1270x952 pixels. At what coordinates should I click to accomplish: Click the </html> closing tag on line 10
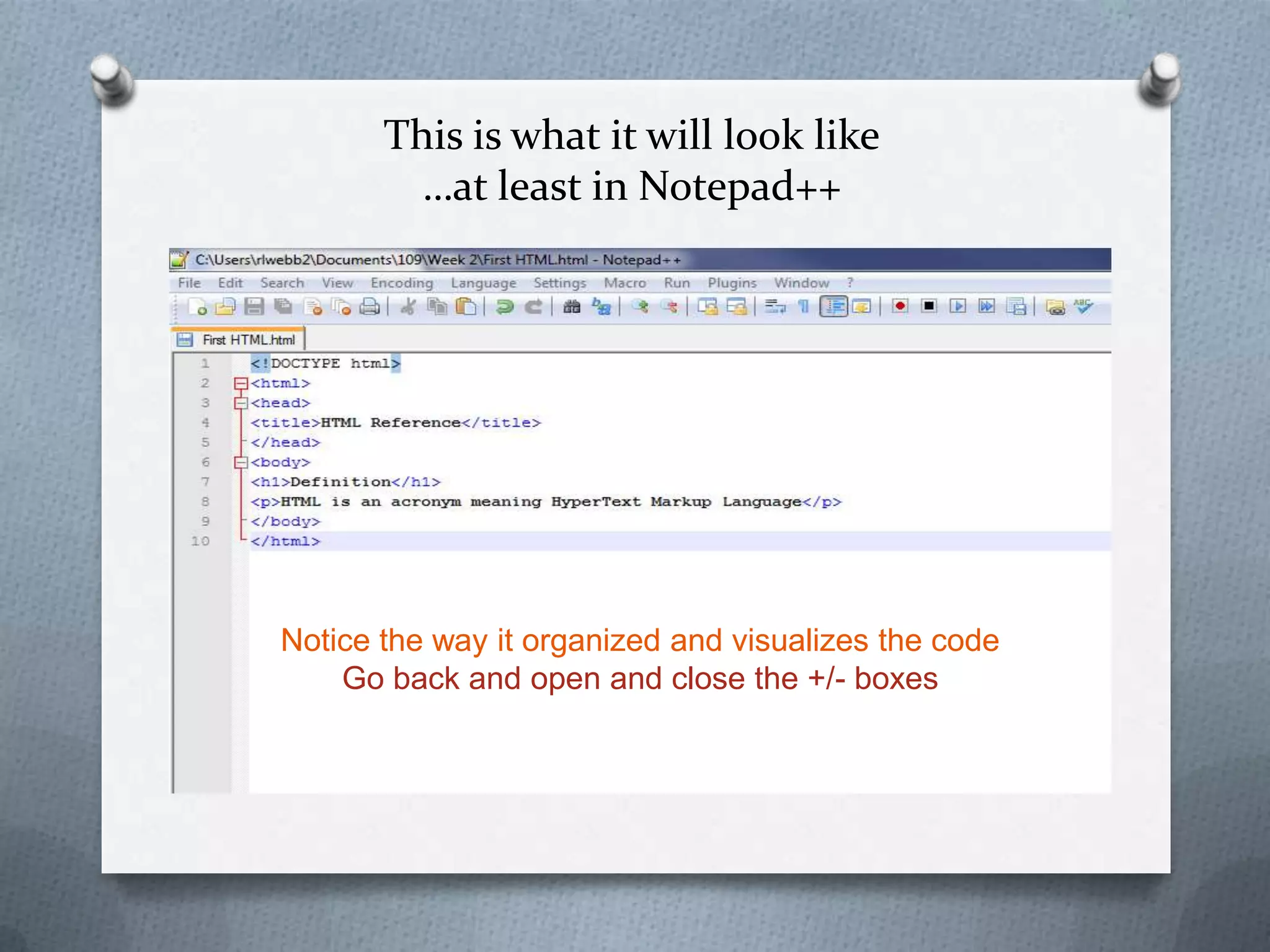click(x=285, y=542)
